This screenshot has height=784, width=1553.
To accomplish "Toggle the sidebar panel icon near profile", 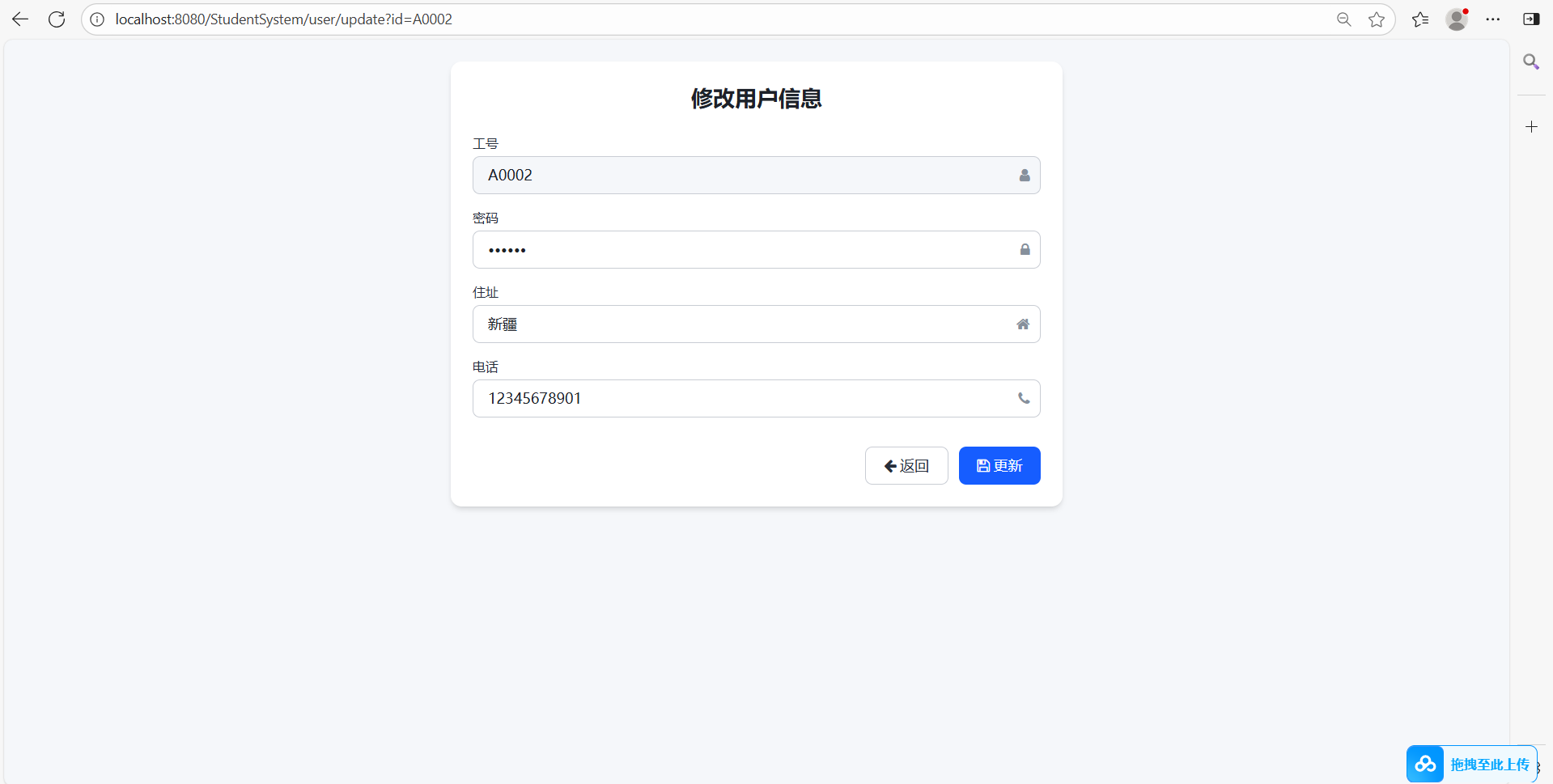I will [x=1532, y=18].
